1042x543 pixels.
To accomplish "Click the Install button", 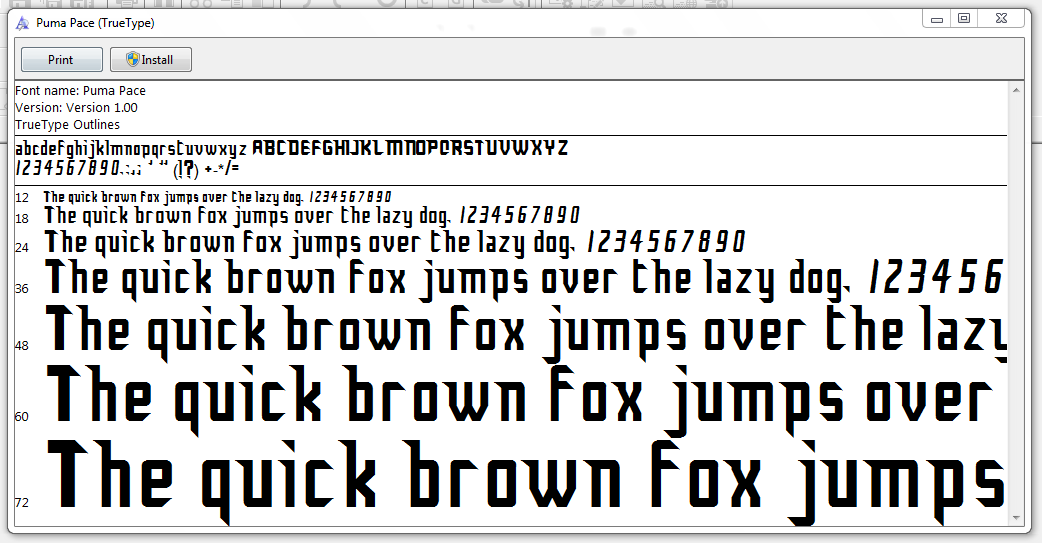I will pos(151,60).
